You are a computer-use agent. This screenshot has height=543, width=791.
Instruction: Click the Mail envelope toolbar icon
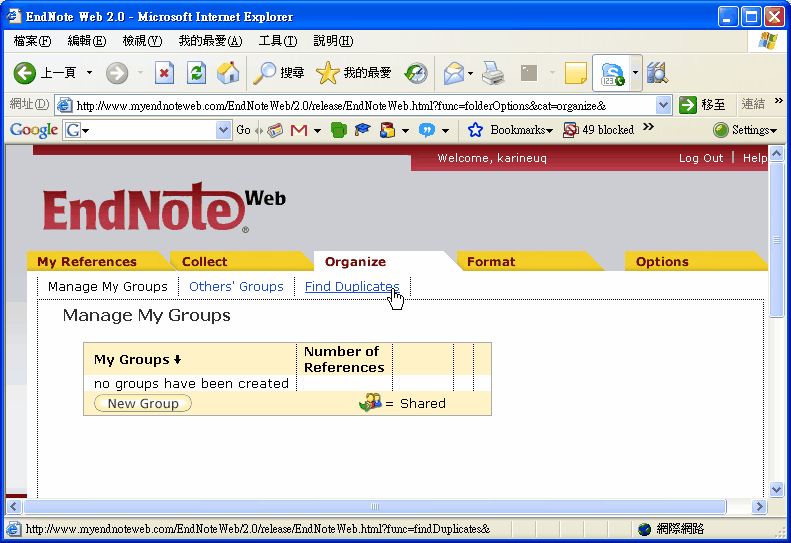pos(455,73)
